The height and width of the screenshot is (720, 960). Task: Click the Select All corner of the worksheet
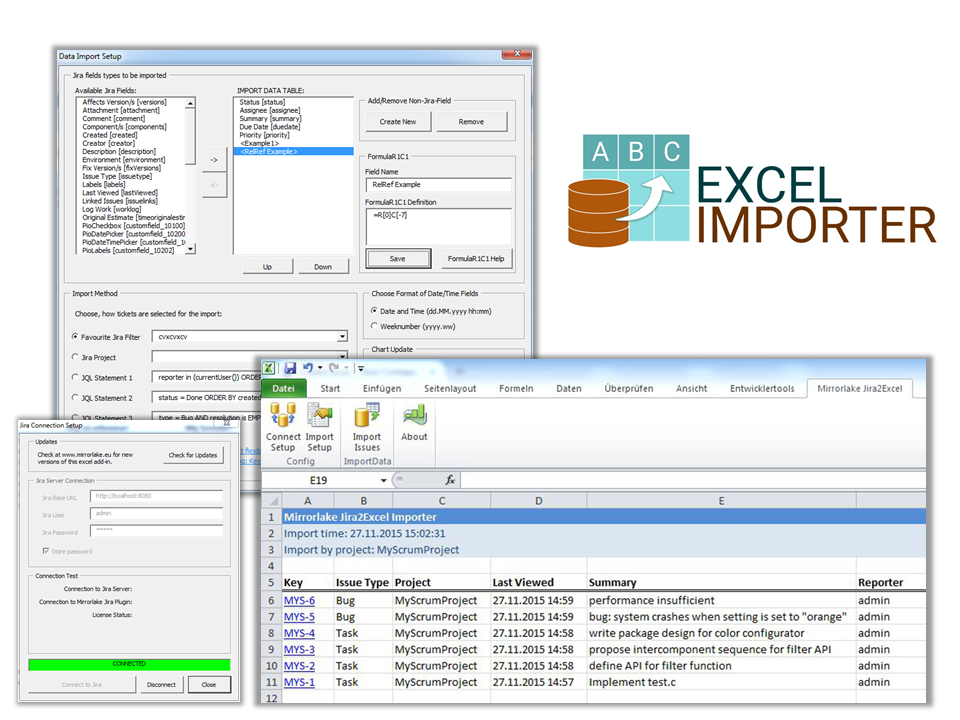coord(271,500)
